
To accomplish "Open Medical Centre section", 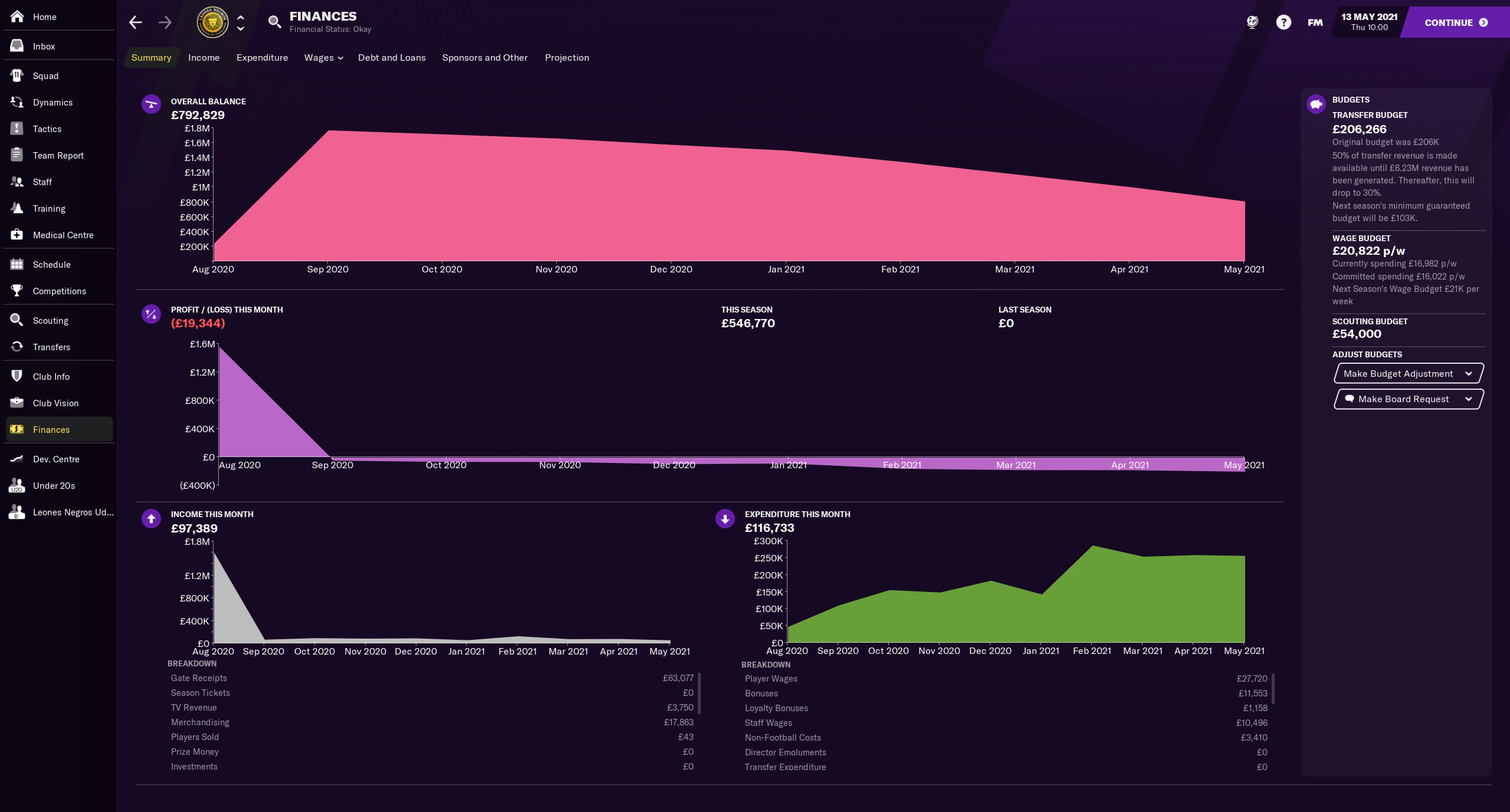I will tap(63, 235).
